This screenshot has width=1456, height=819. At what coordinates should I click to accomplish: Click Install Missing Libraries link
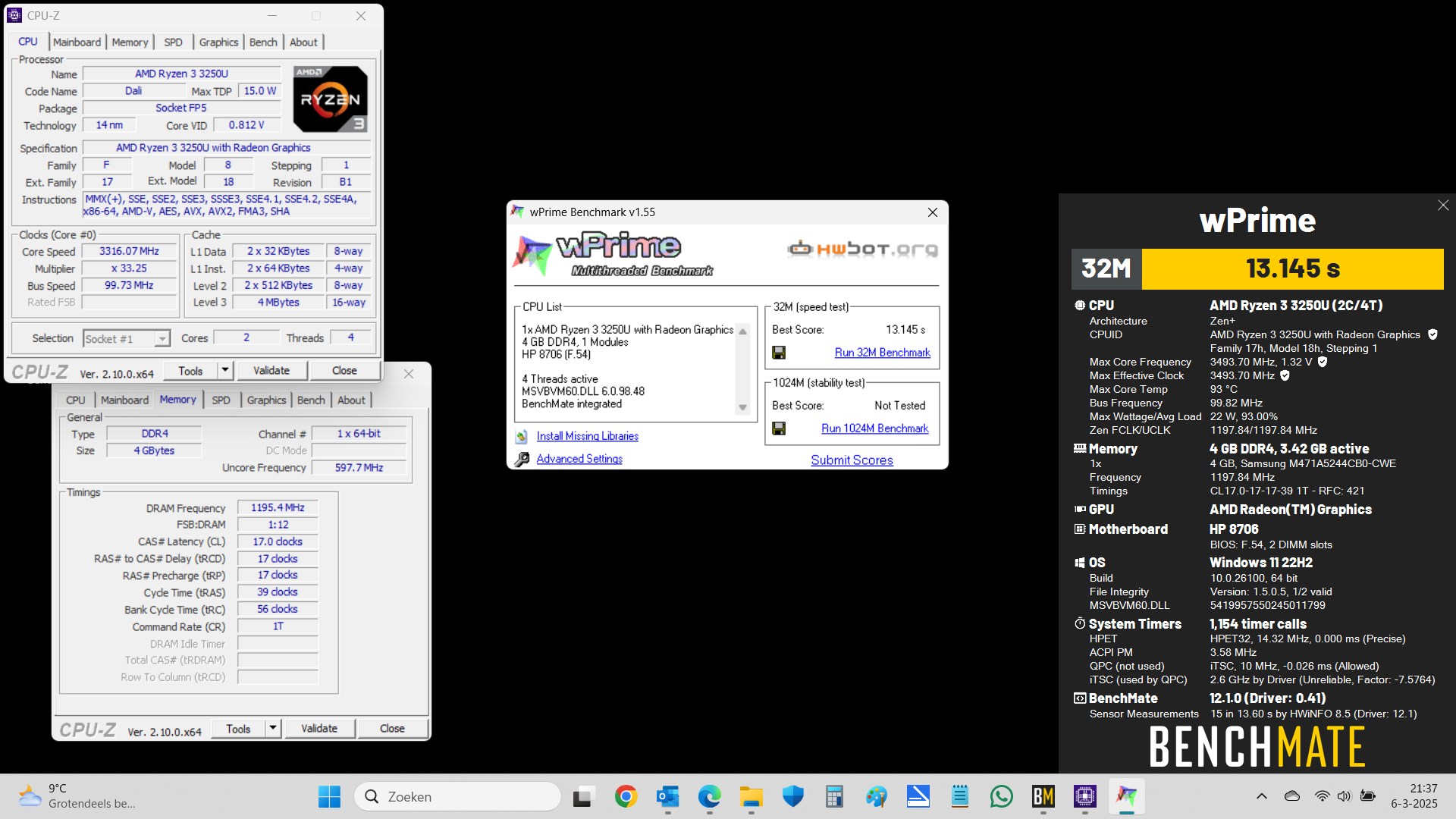(x=588, y=436)
